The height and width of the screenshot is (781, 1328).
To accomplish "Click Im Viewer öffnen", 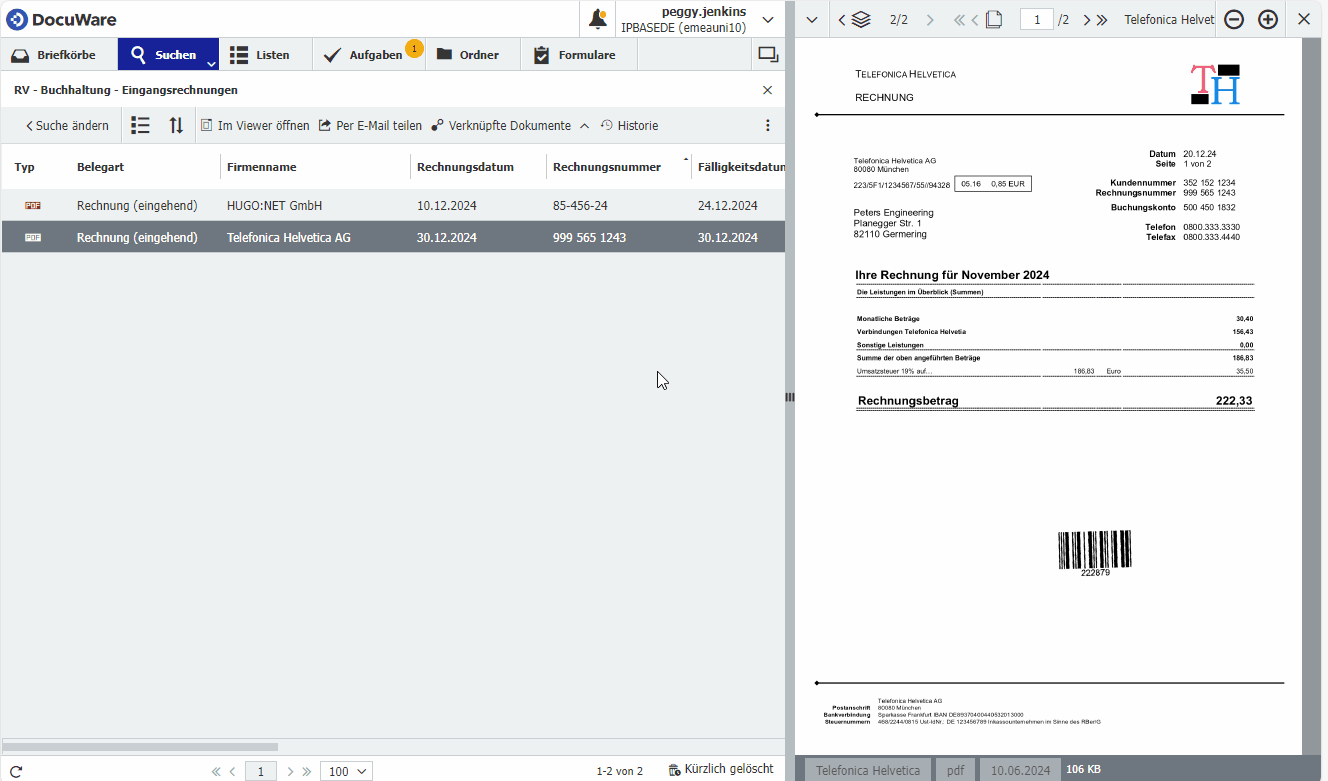I will pyautogui.click(x=255, y=125).
